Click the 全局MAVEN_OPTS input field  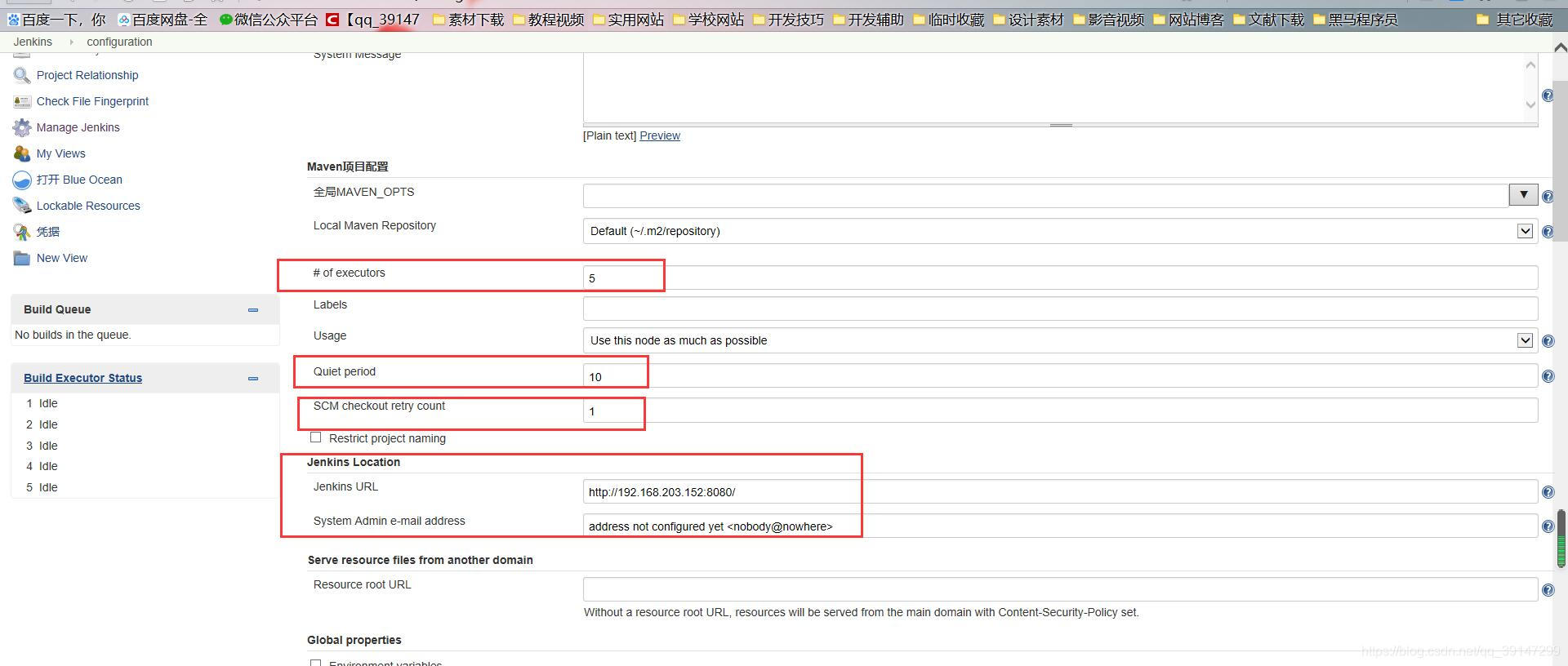[x=1045, y=195]
